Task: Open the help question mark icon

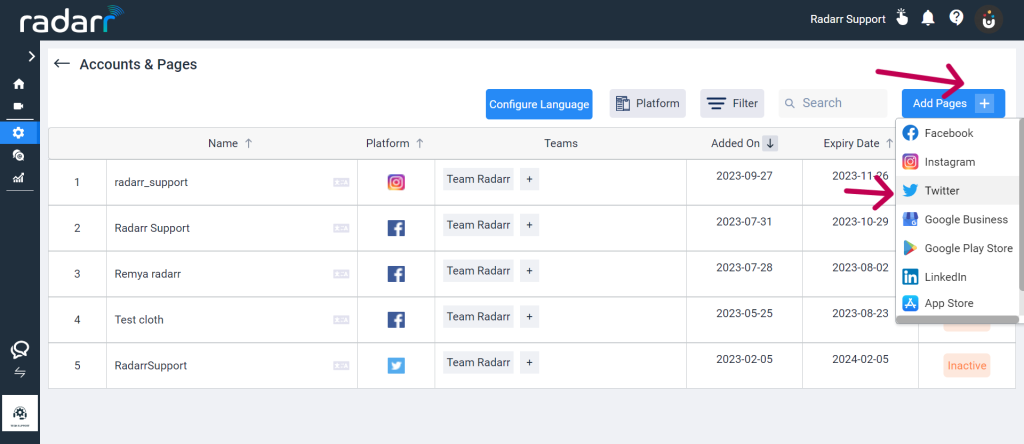Action: [x=957, y=18]
